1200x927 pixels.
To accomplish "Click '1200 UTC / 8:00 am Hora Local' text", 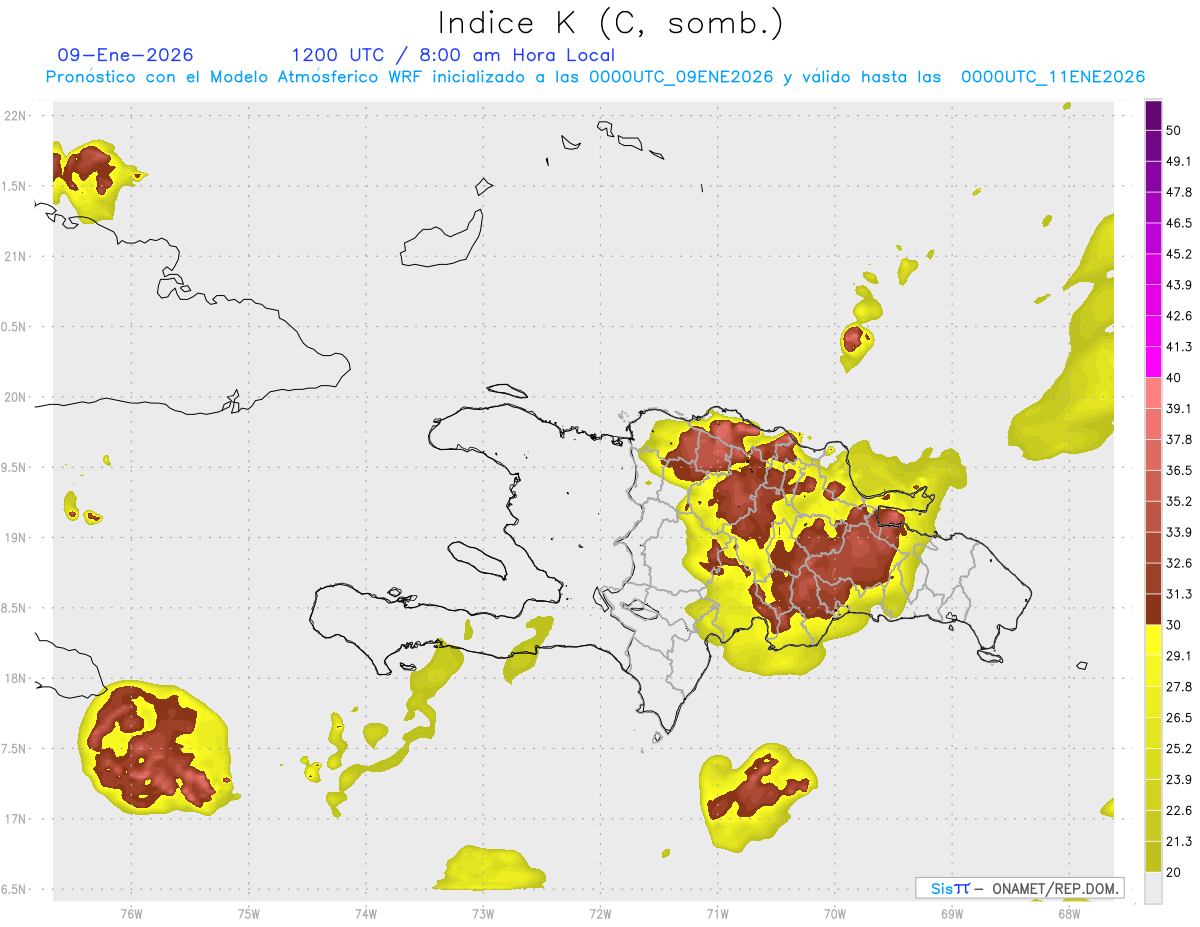I will tap(453, 55).
